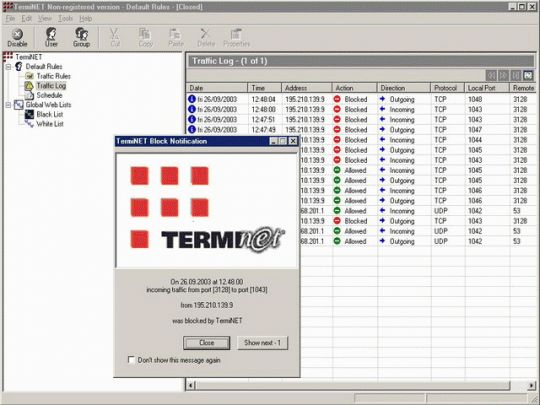Screen dimensions: 540x405
Task: Sort by the Action column header
Action: tap(354, 88)
